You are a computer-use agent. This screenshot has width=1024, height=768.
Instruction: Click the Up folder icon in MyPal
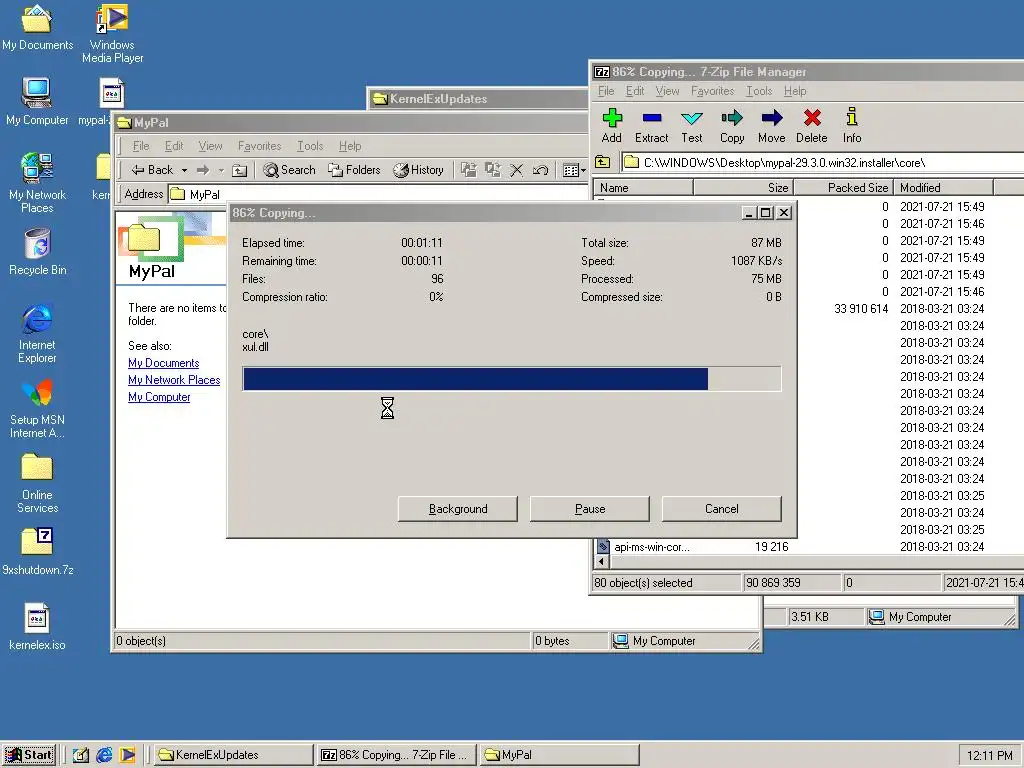(x=240, y=170)
